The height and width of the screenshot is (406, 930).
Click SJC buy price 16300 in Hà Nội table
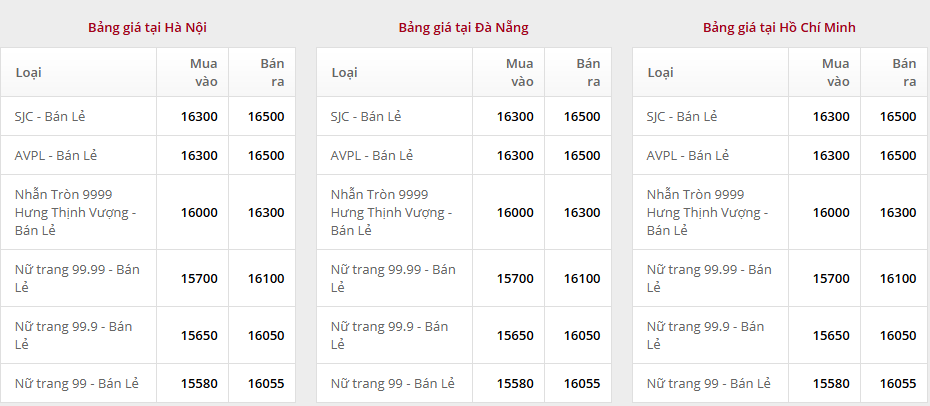point(199,116)
